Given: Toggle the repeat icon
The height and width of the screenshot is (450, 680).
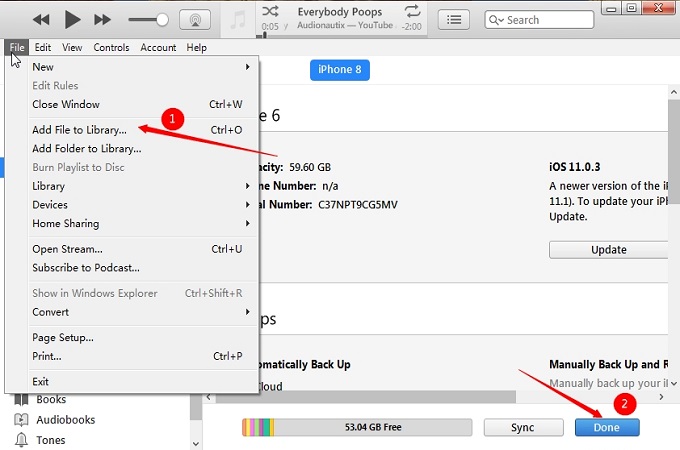Looking at the screenshot, I should point(412,11).
